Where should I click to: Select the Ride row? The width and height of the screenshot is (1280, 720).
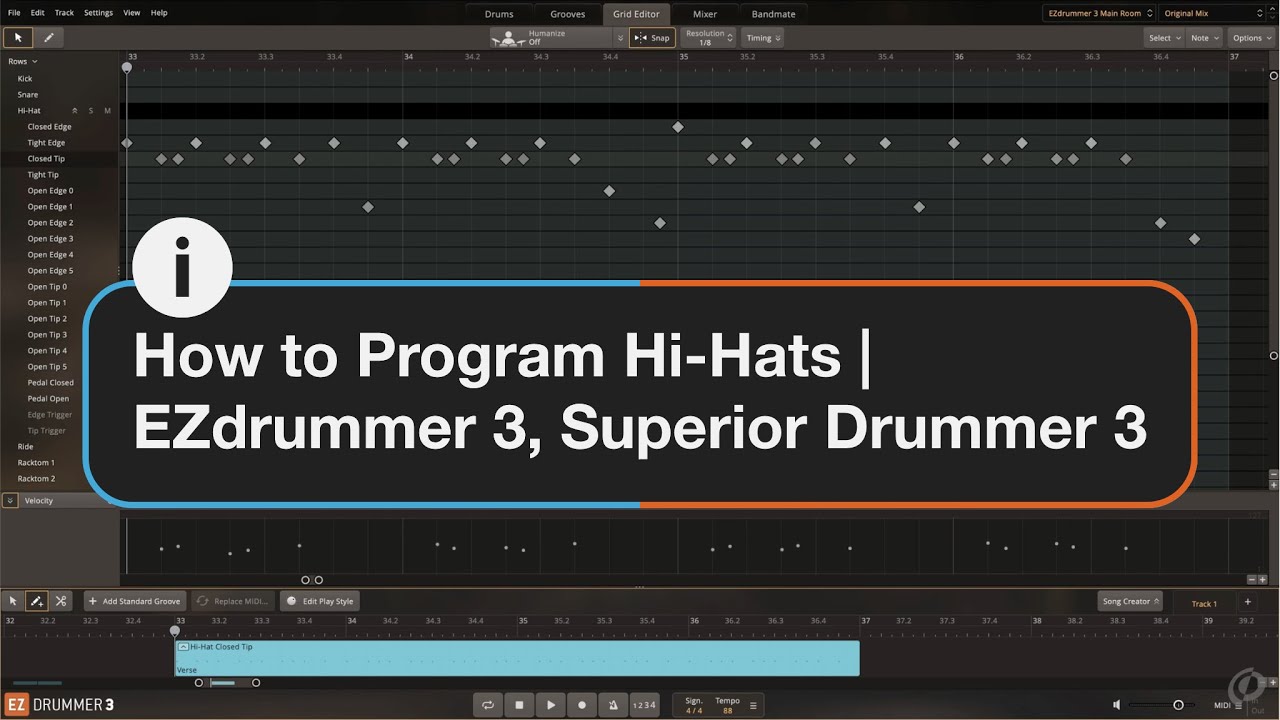pos(25,446)
